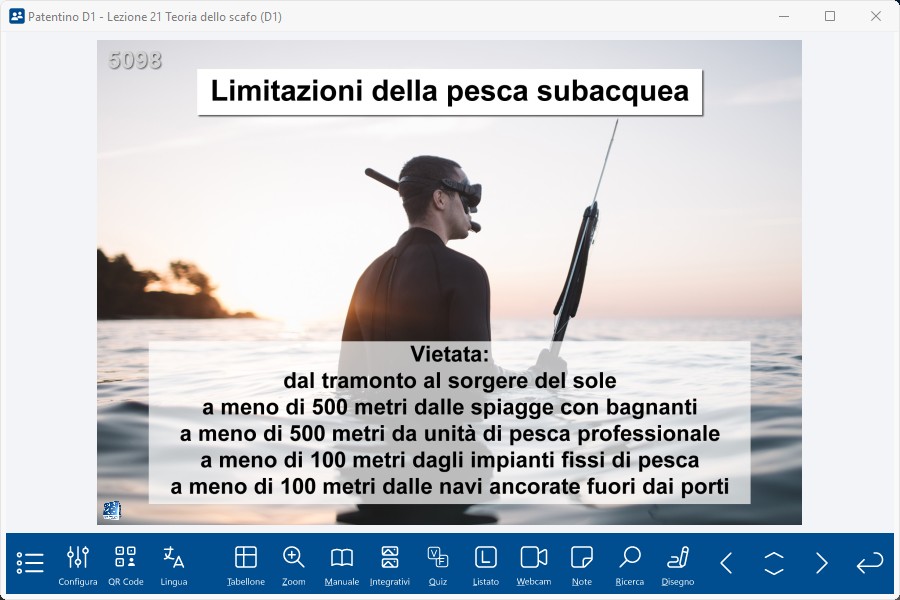This screenshot has height=600, width=900.
Task: Change language with Lingua
Action: pyautogui.click(x=174, y=564)
